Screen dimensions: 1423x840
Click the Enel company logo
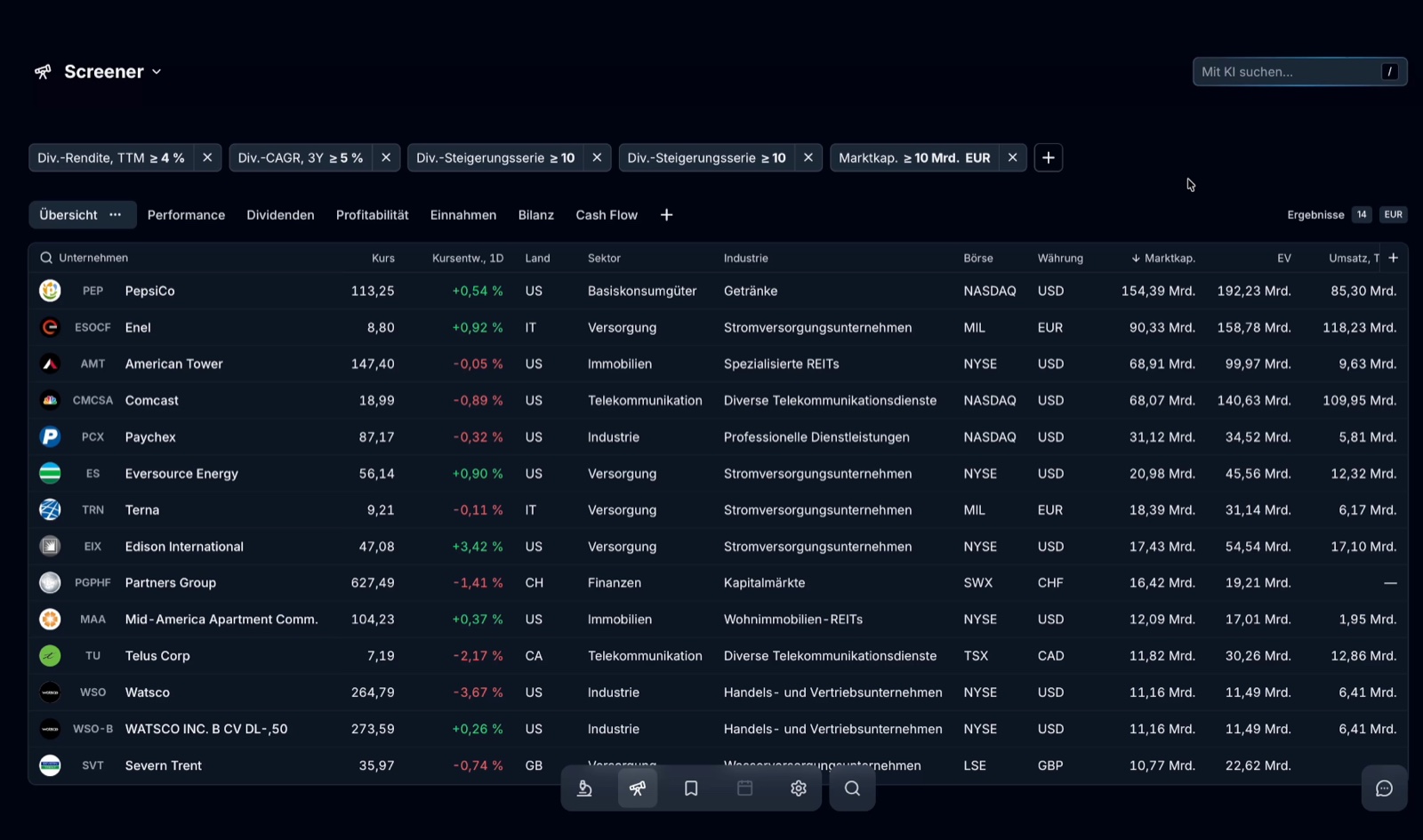[x=50, y=327]
